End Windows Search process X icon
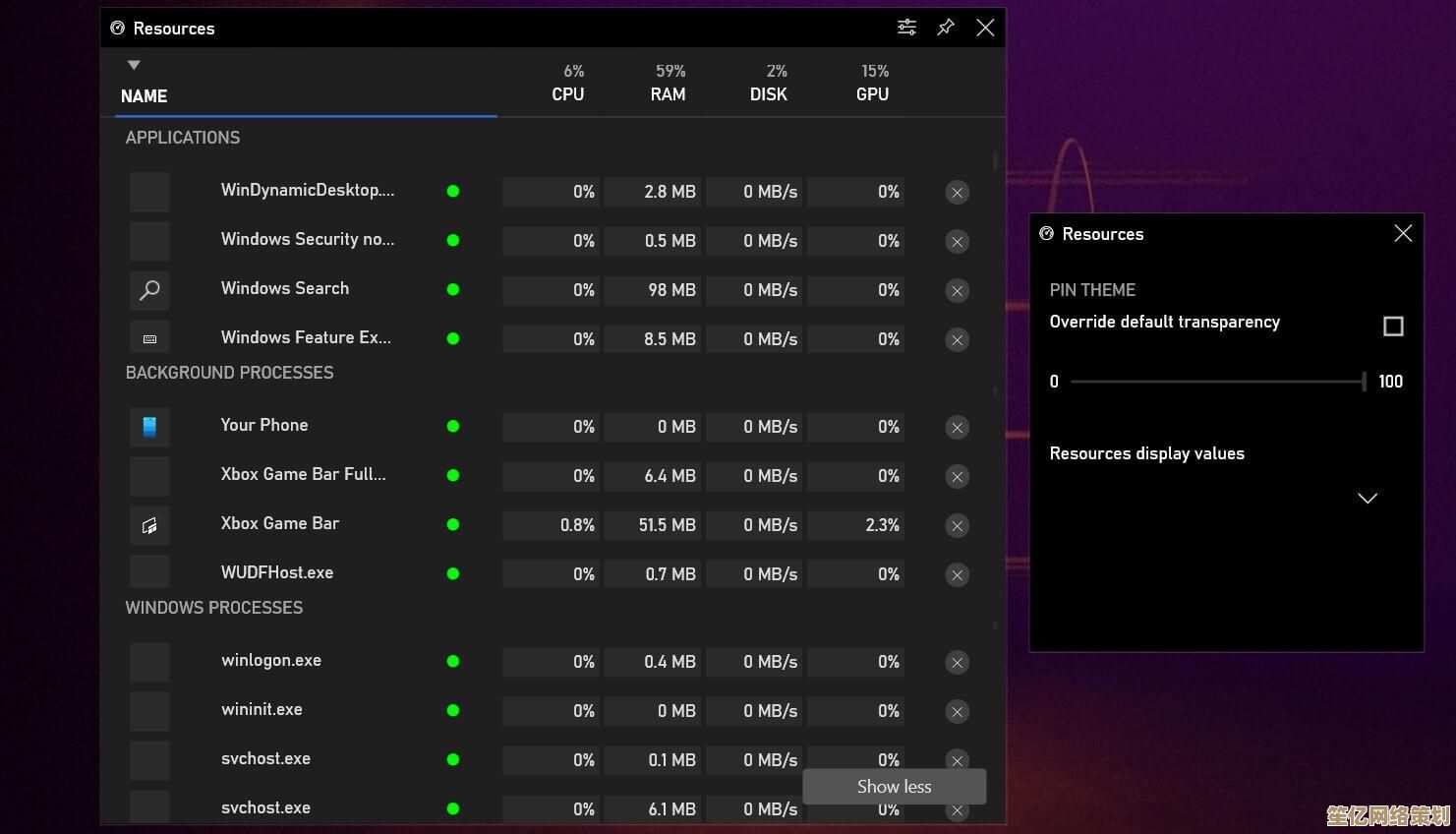Viewport: 1456px width, 834px height. (x=957, y=291)
